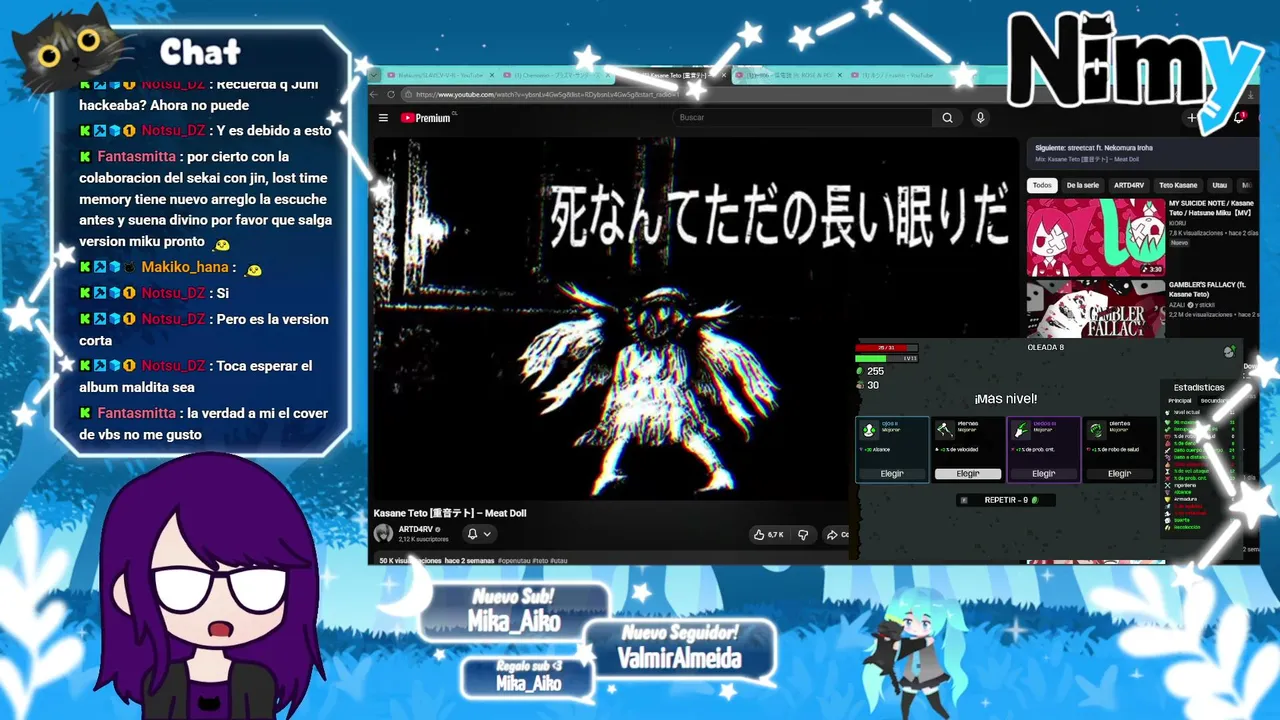Click the potato character icon beside Oleada 8
Image resolution: width=1280 pixels, height=720 pixels.
tap(1229, 351)
